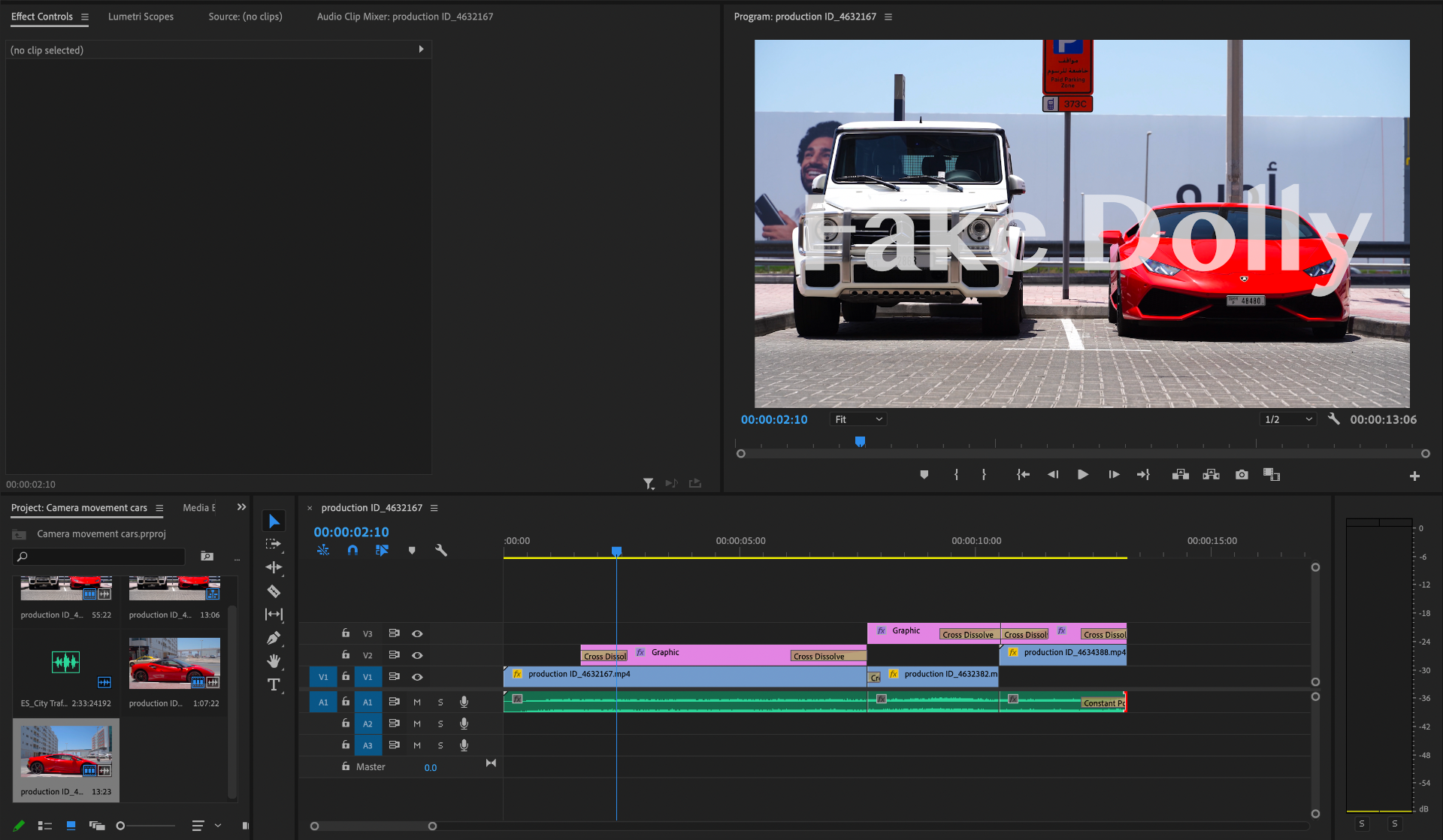Select the Pen tool
The width and height of the screenshot is (1443, 840).
[x=274, y=638]
